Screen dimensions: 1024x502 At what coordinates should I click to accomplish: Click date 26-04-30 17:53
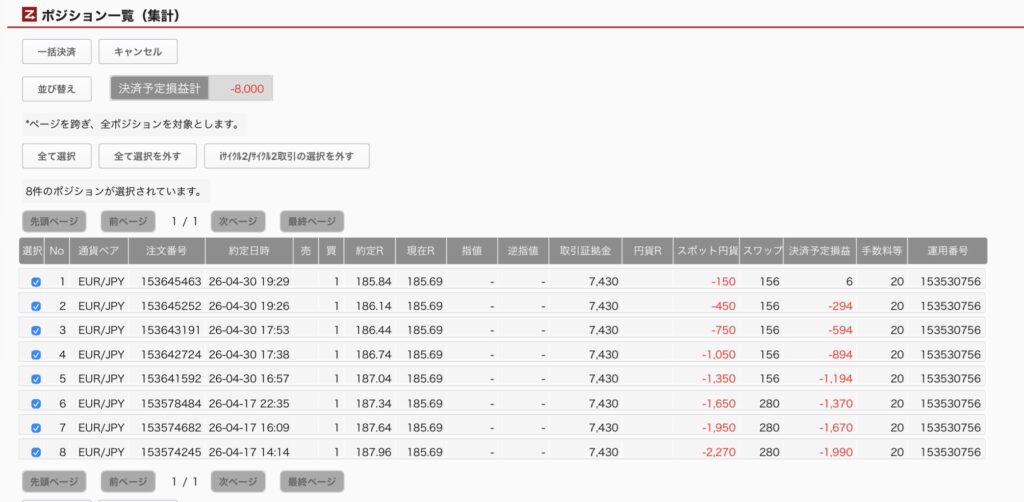click(x=249, y=330)
